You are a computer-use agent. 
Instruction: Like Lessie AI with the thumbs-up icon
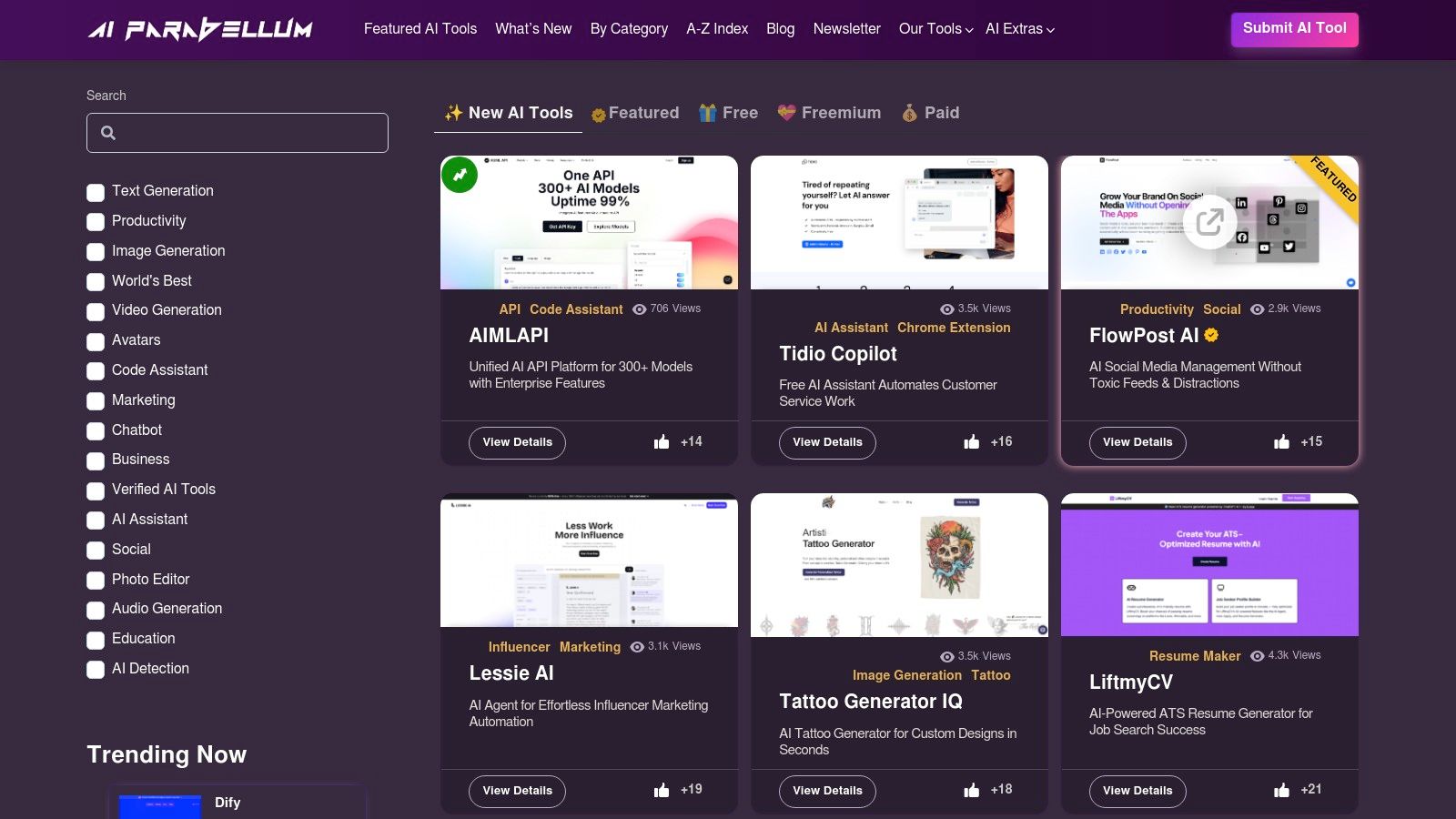click(662, 790)
